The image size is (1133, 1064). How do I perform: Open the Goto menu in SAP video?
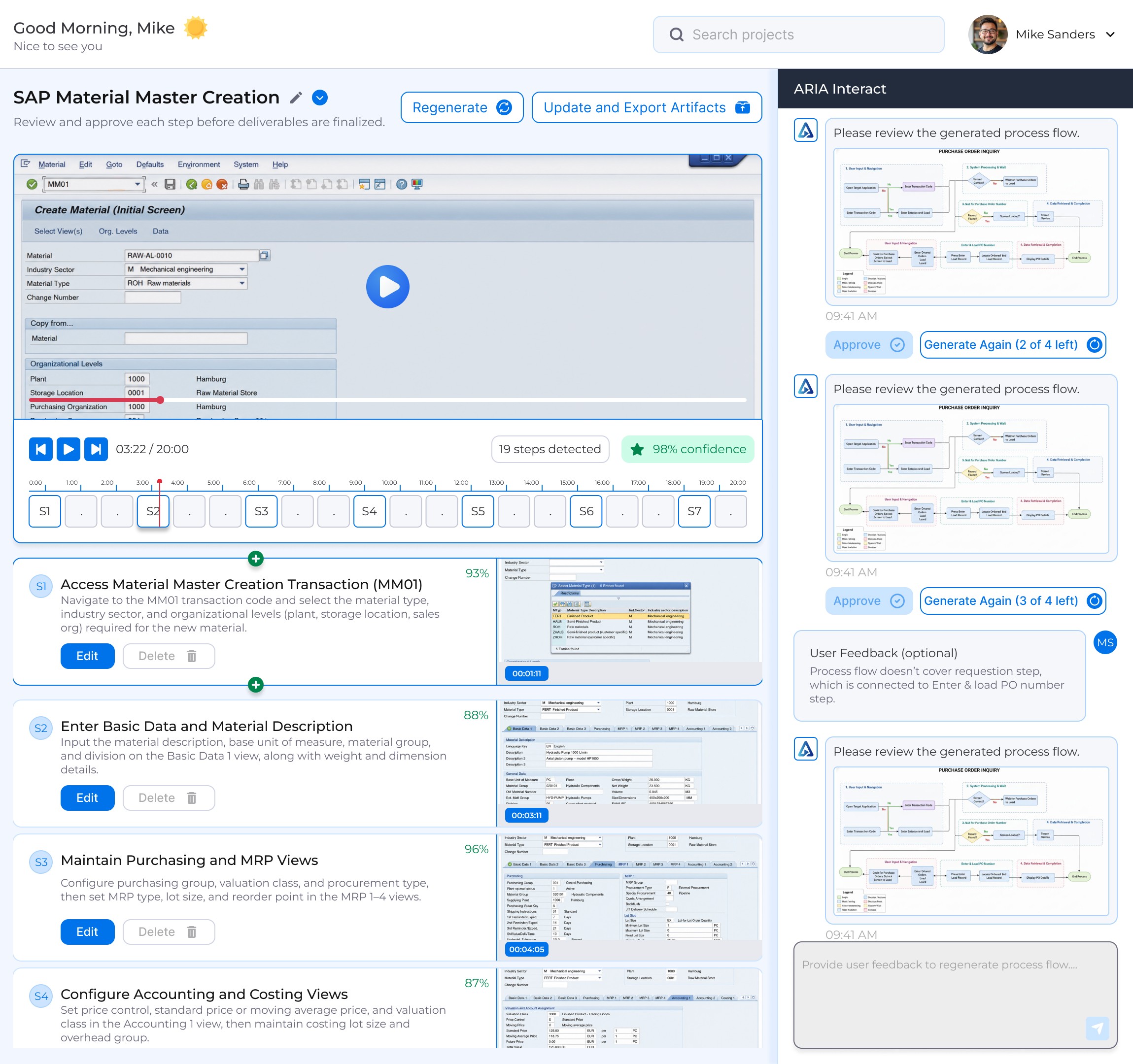coord(114,164)
